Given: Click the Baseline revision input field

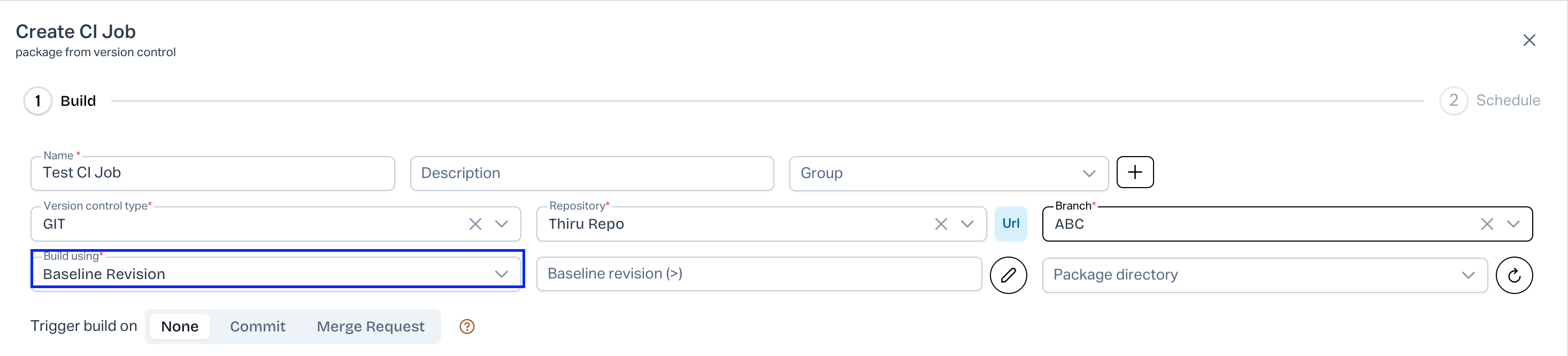Looking at the screenshot, I should click(758, 274).
